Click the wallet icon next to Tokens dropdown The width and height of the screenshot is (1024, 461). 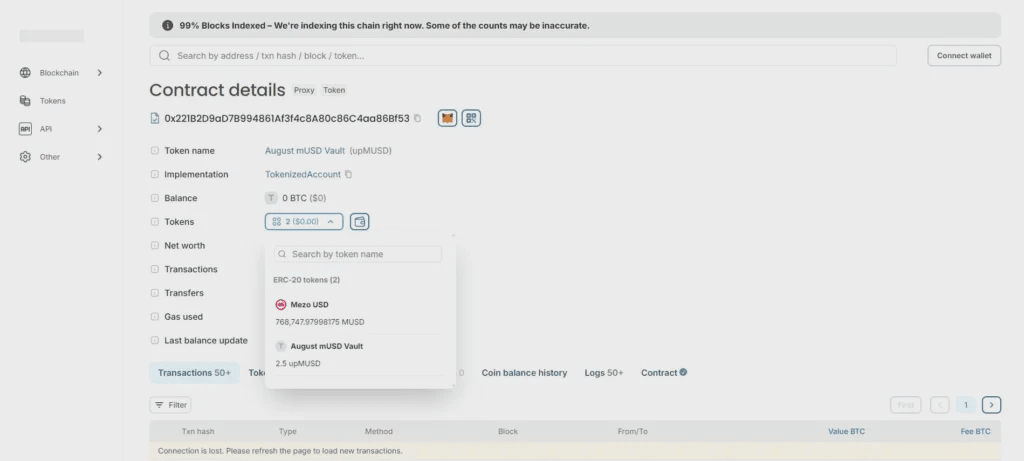(x=359, y=222)
